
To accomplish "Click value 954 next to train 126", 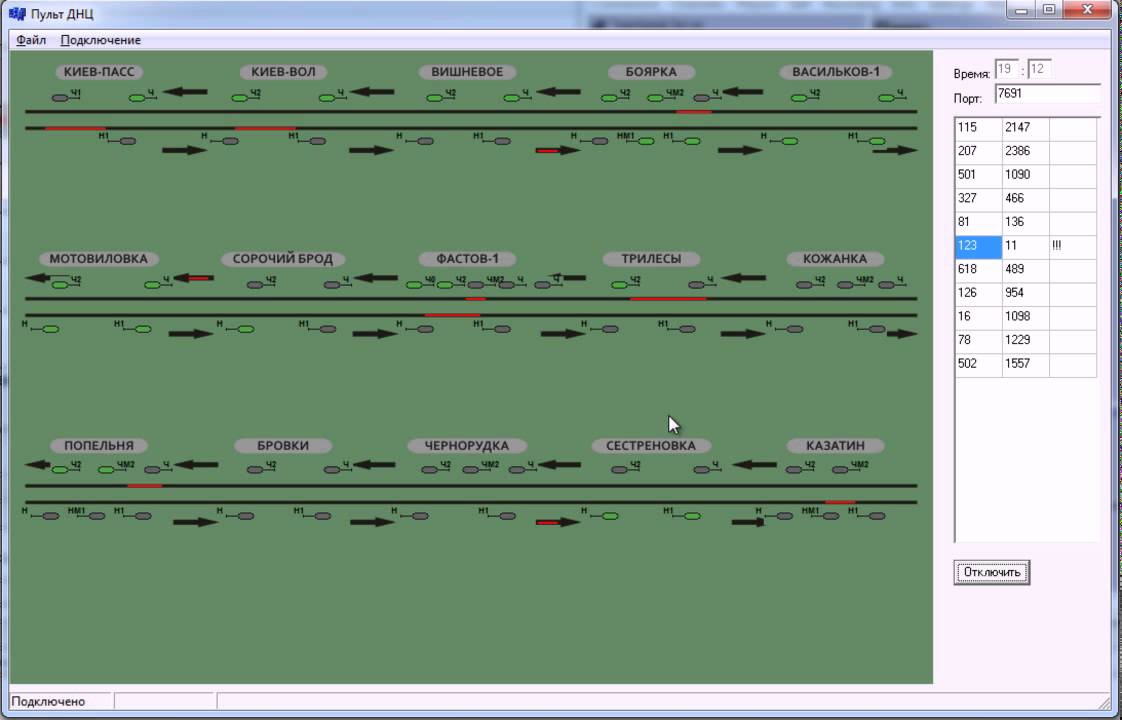I will click(1025, 293).
